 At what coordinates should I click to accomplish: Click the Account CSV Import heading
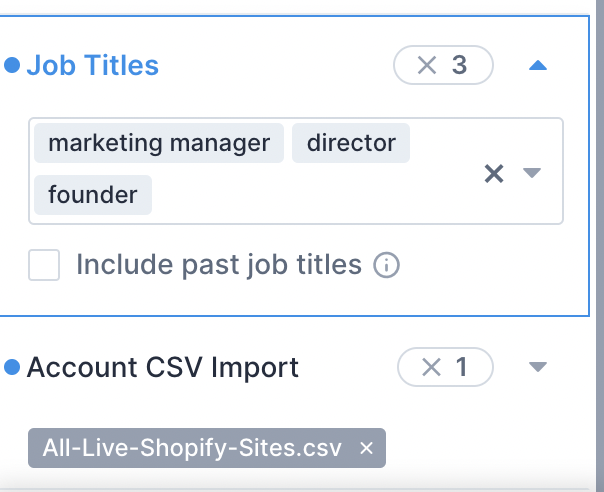[x=163, y=367]
